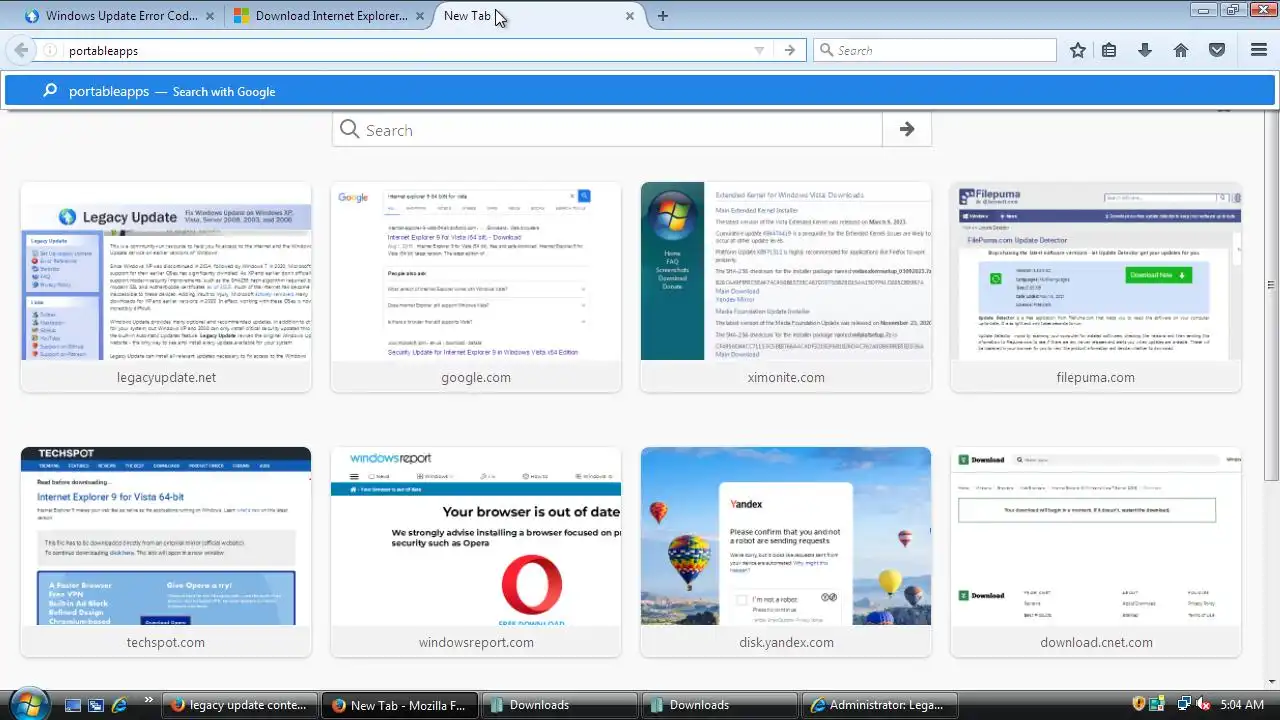Bookmark this page with the star icon

point(1077,50)
